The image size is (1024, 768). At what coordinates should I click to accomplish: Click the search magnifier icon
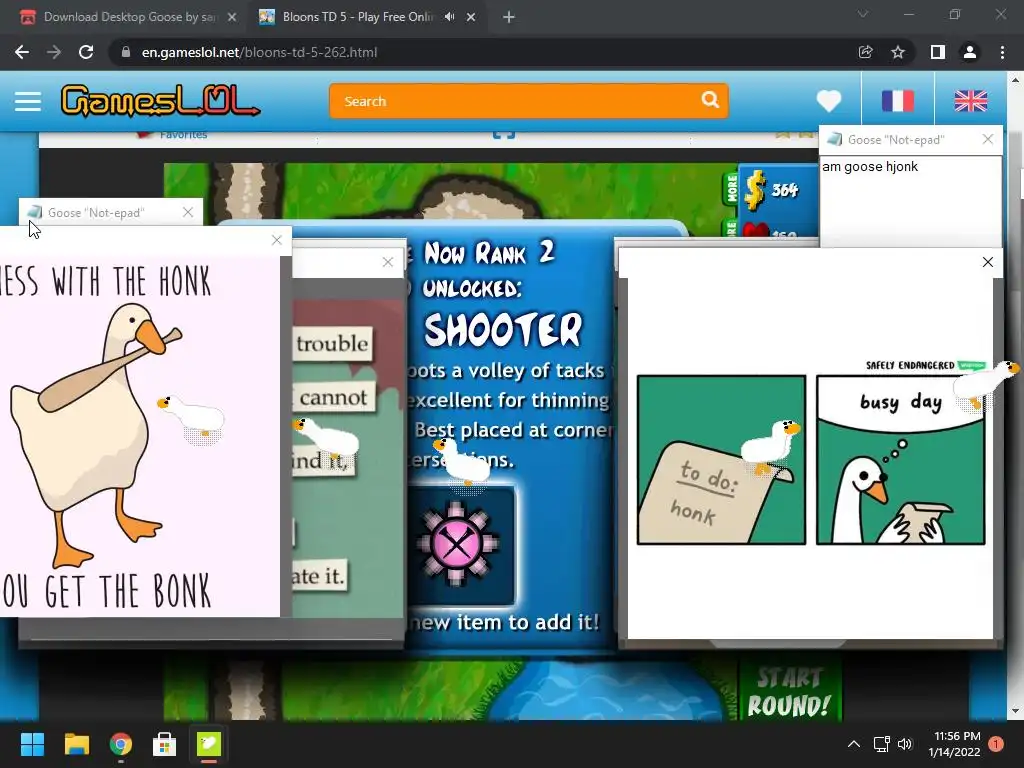[x=711, y=100]
